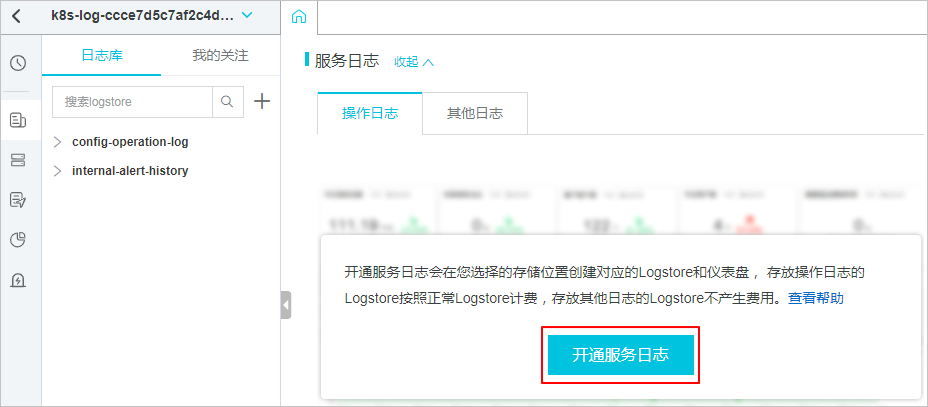Open the 查看帮助 help link
928x407 pixels.
coord(816,298)
